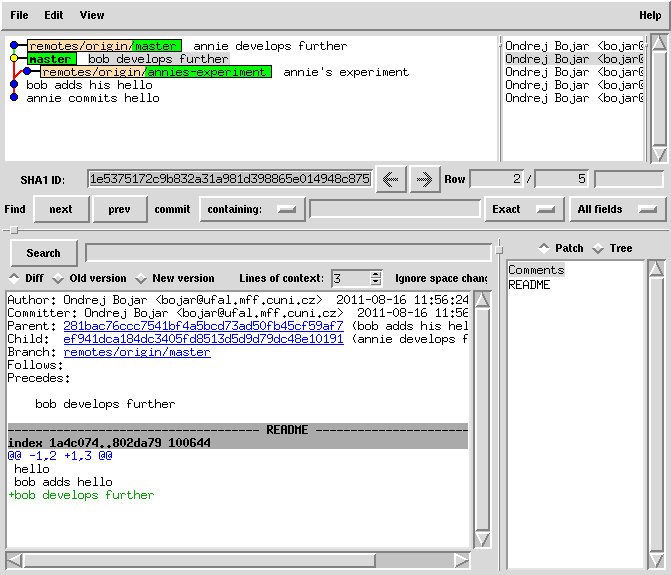Click the back arrow navigation button

point(391,179)
